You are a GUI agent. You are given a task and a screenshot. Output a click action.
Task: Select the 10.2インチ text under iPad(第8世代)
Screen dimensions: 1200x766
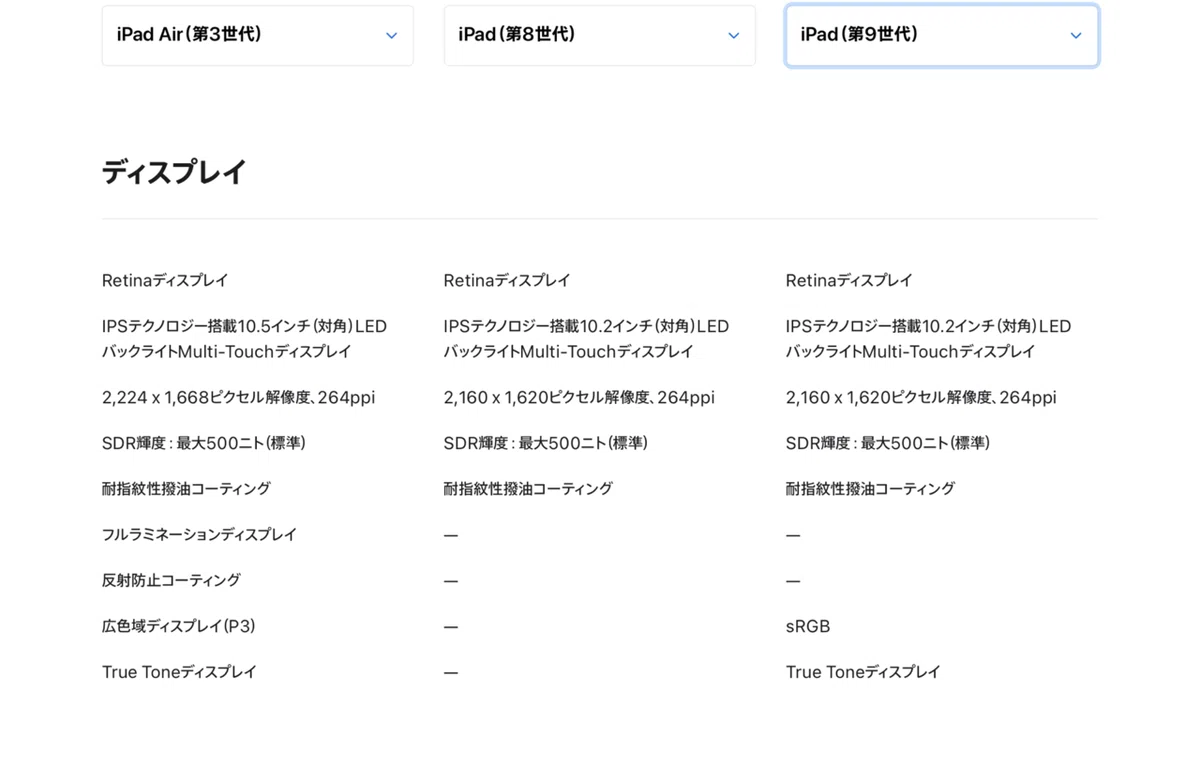[x=586, y=339]
